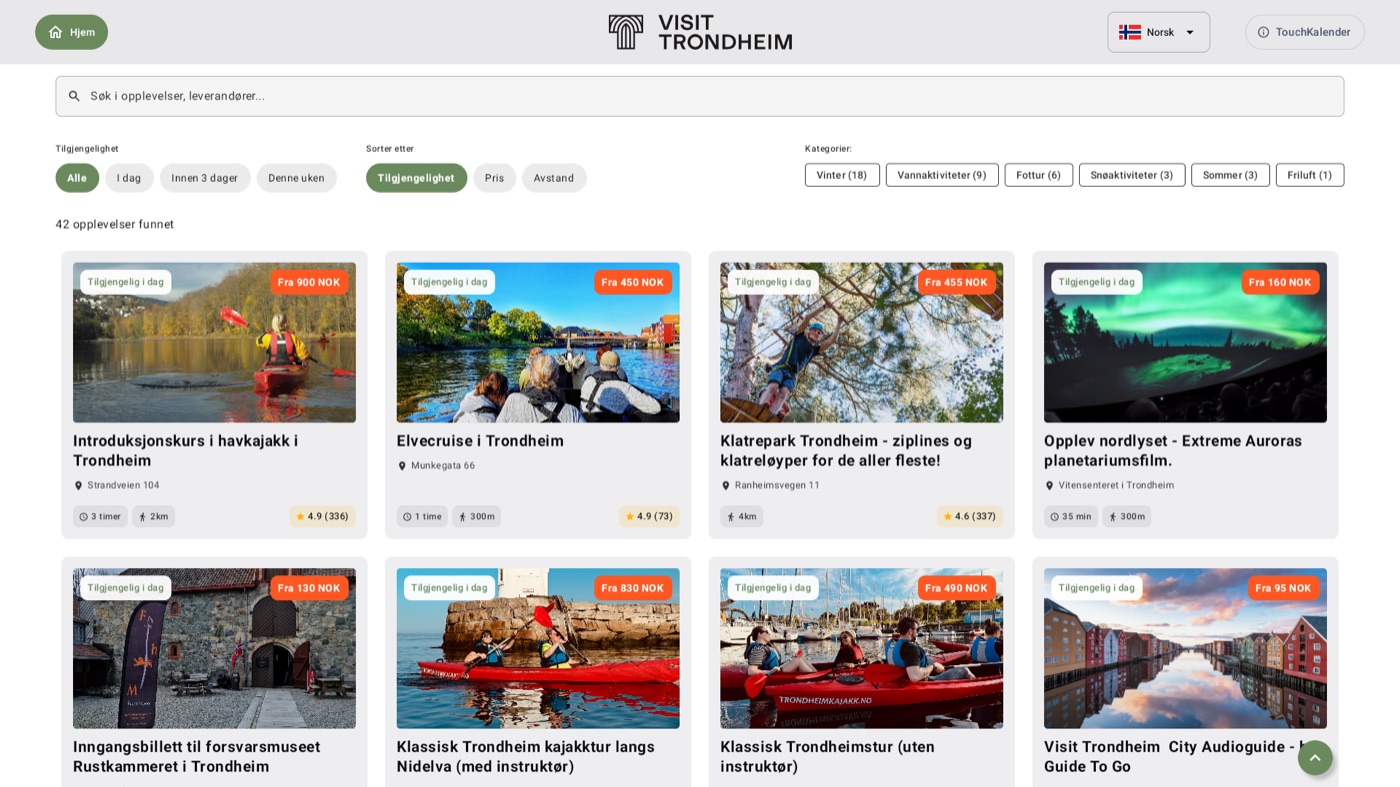
Task: Click Tilgjengelig i dag badge on Elvecruise
Action: click(449, 282)
